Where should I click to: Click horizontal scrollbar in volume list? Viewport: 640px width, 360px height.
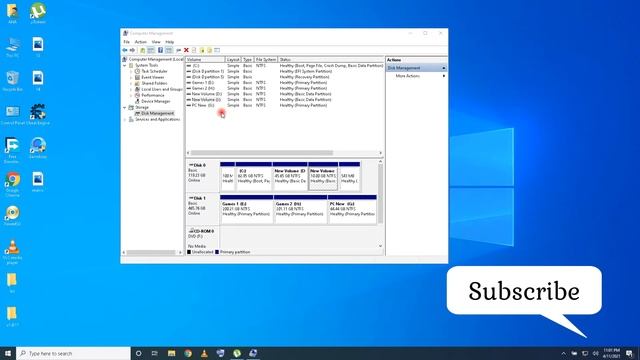click(262, 153)
